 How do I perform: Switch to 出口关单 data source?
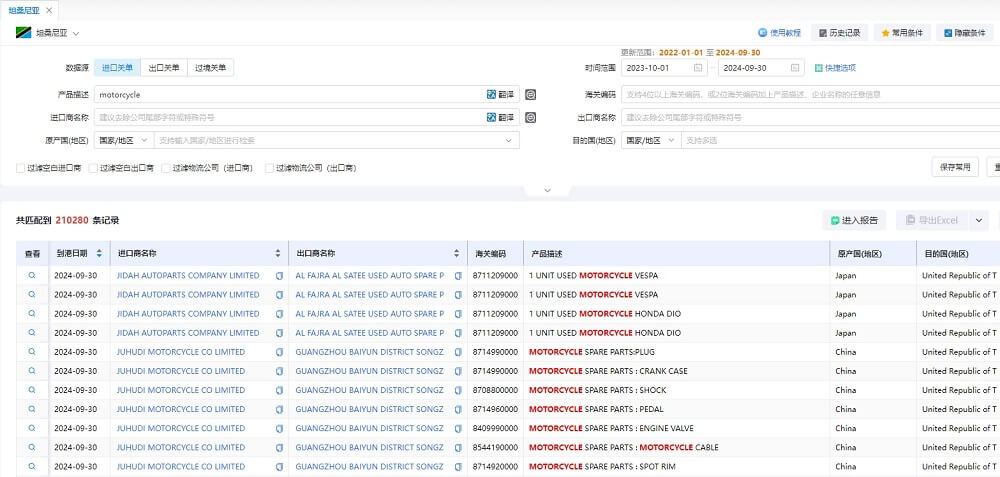[x=164, y=68]
